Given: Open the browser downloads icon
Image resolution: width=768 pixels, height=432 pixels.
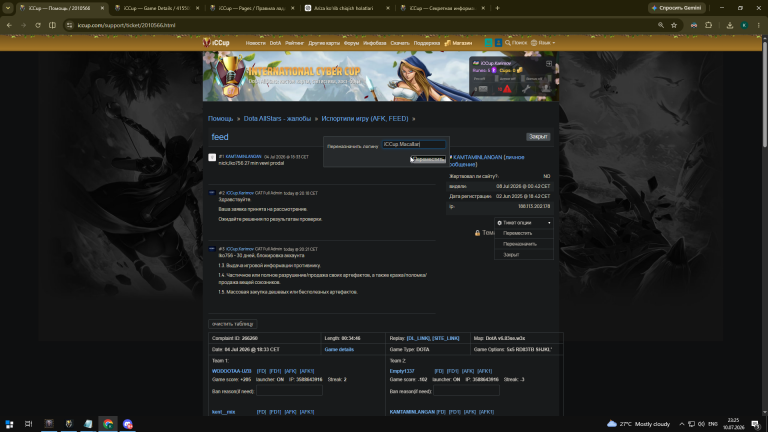Looking at the screenshot, I should (x=730, y=25).
